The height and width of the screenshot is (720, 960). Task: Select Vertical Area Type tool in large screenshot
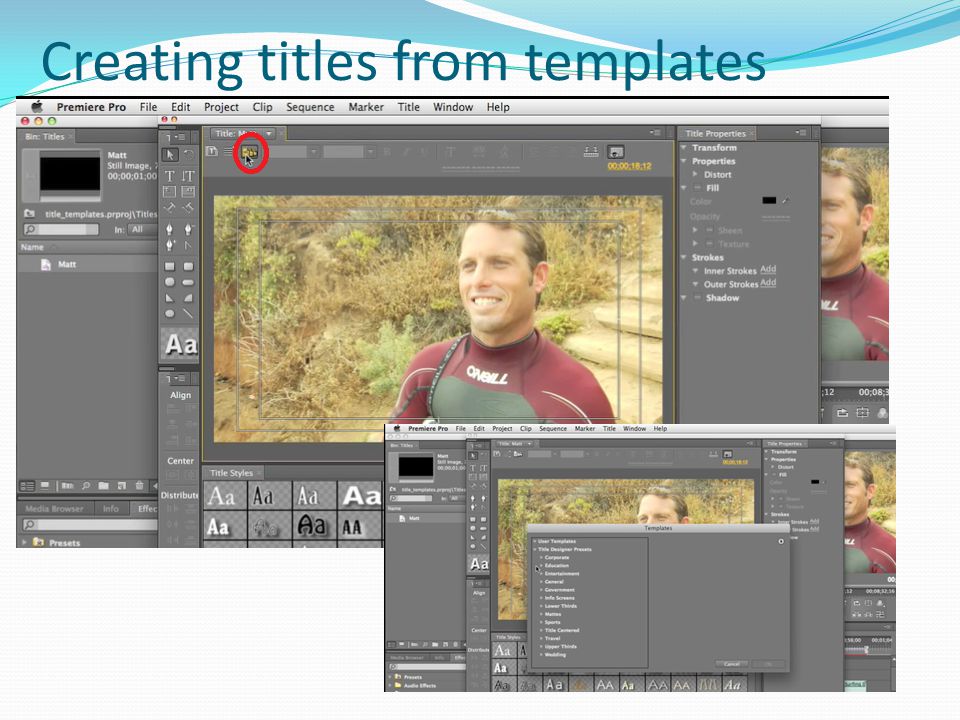(x=189, y=192)
